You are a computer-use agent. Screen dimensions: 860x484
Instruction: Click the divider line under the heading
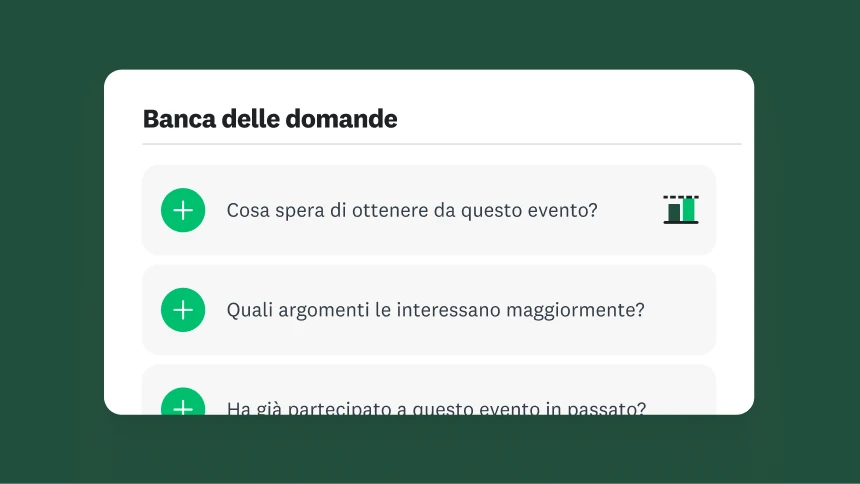point(441,144)
